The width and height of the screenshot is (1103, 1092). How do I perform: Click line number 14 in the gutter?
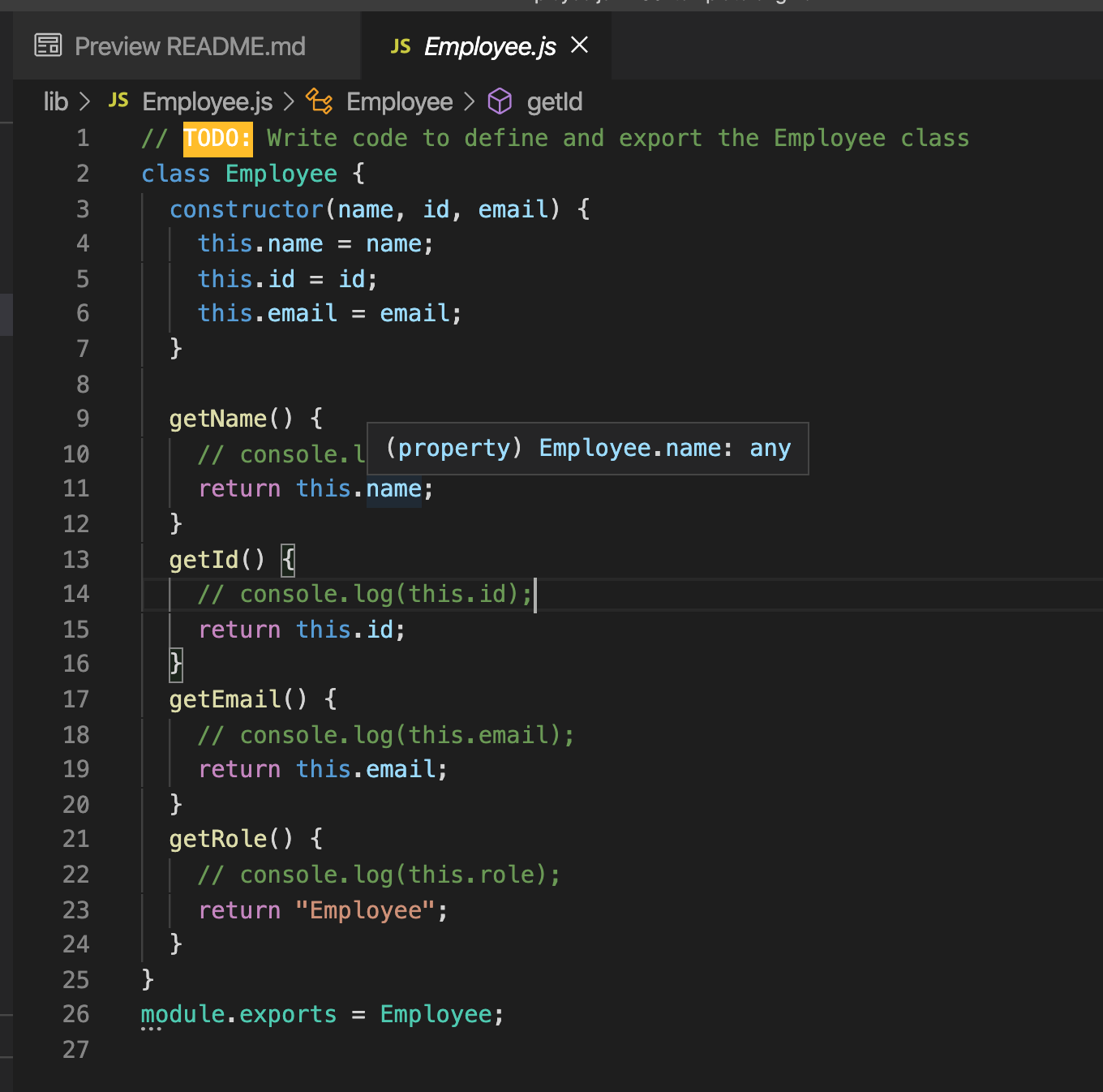click(75, 594)
